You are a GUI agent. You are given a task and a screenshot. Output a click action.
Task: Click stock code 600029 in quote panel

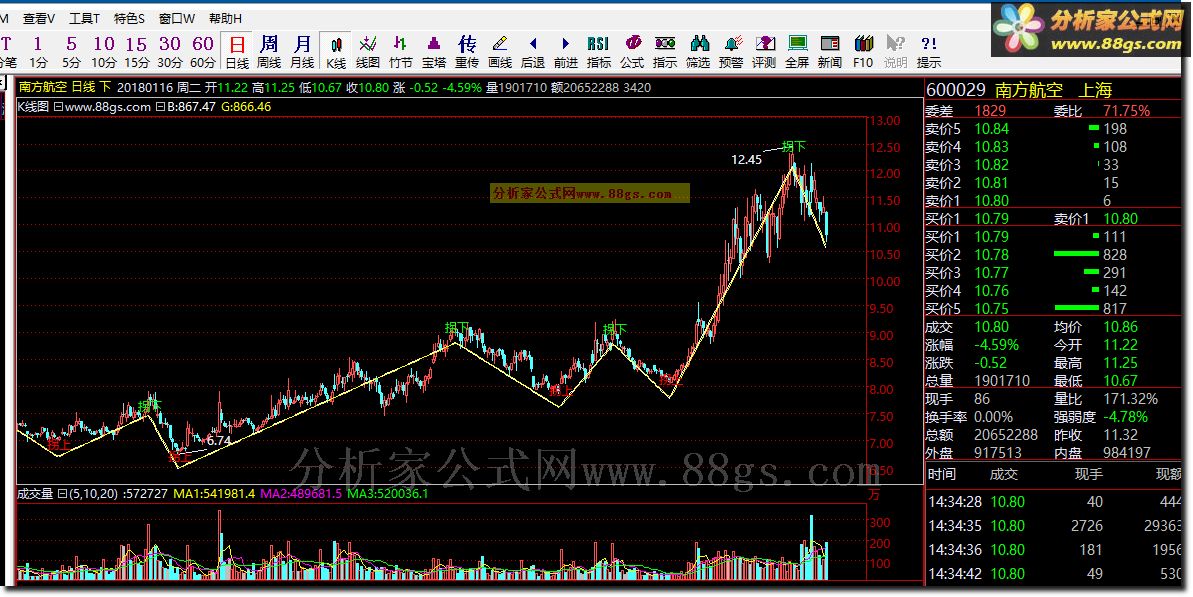pyautogui.click(x=956, y=91)
